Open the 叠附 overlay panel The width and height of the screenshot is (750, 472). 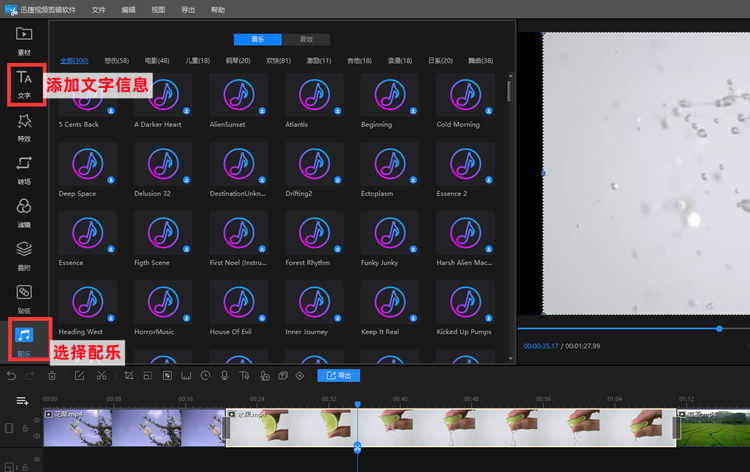coord(24,257)
